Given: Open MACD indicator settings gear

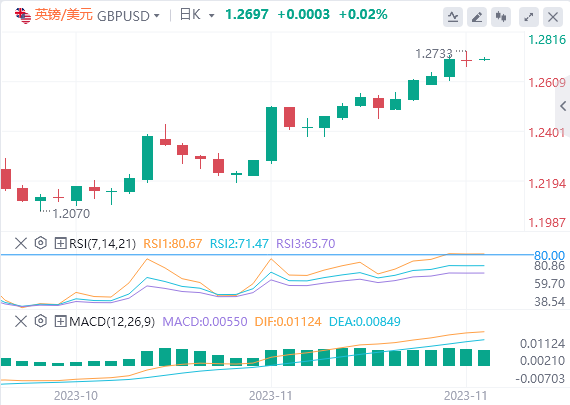Looking at the screenshot, I should coord(41,321).
